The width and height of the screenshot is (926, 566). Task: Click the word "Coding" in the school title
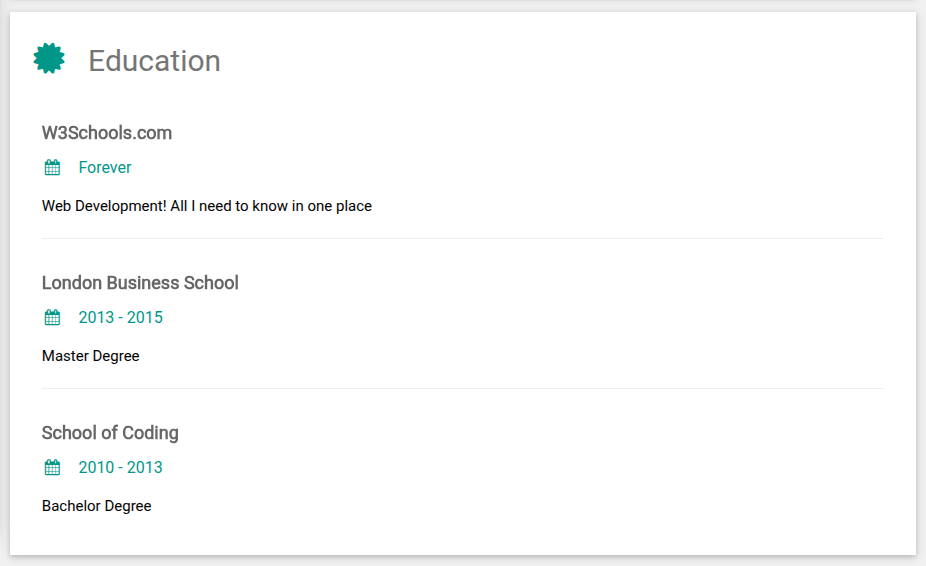coord(151,433)
